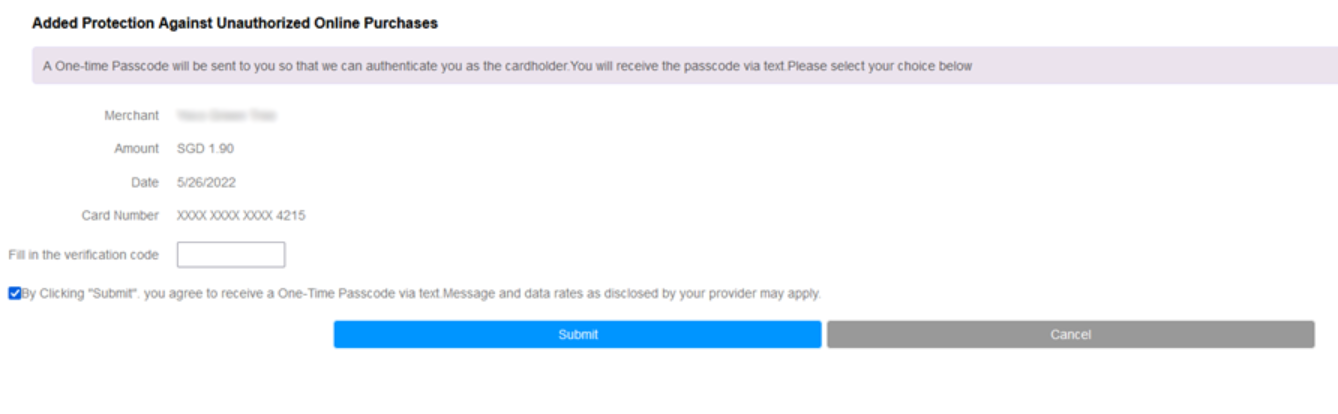Image resolution: width=1338 pixels, height=414 pixels.
Task: Click the gray Cancel button
Action: 1070,334
